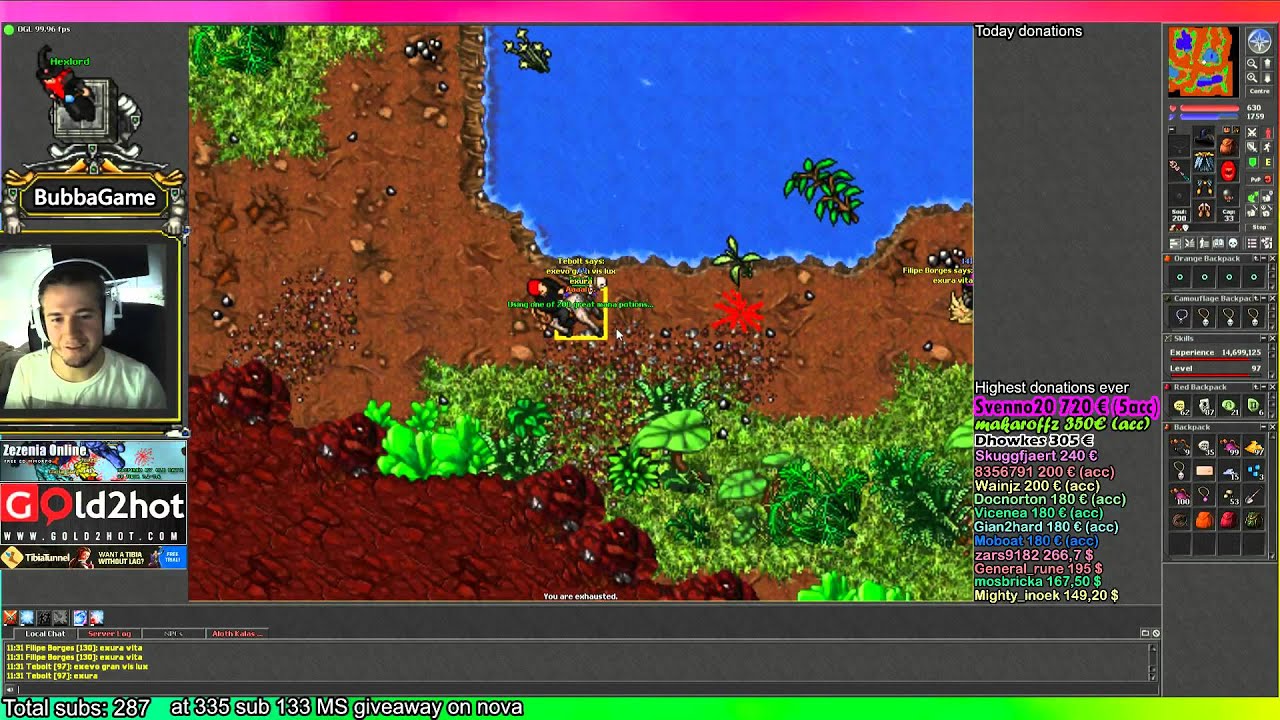The image size is (1280, 720).
Task: Minimize the Orange Backpack panel
Action: (1264, 258)
